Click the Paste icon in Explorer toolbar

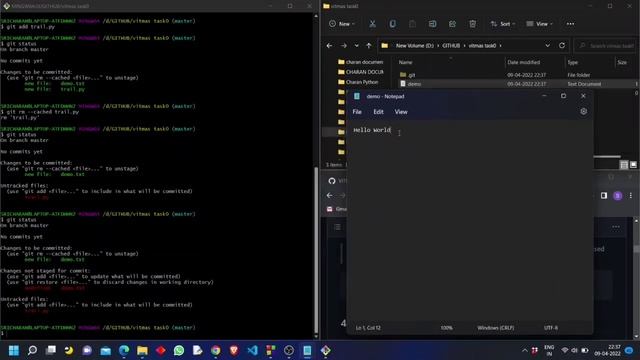pos(412,24)
